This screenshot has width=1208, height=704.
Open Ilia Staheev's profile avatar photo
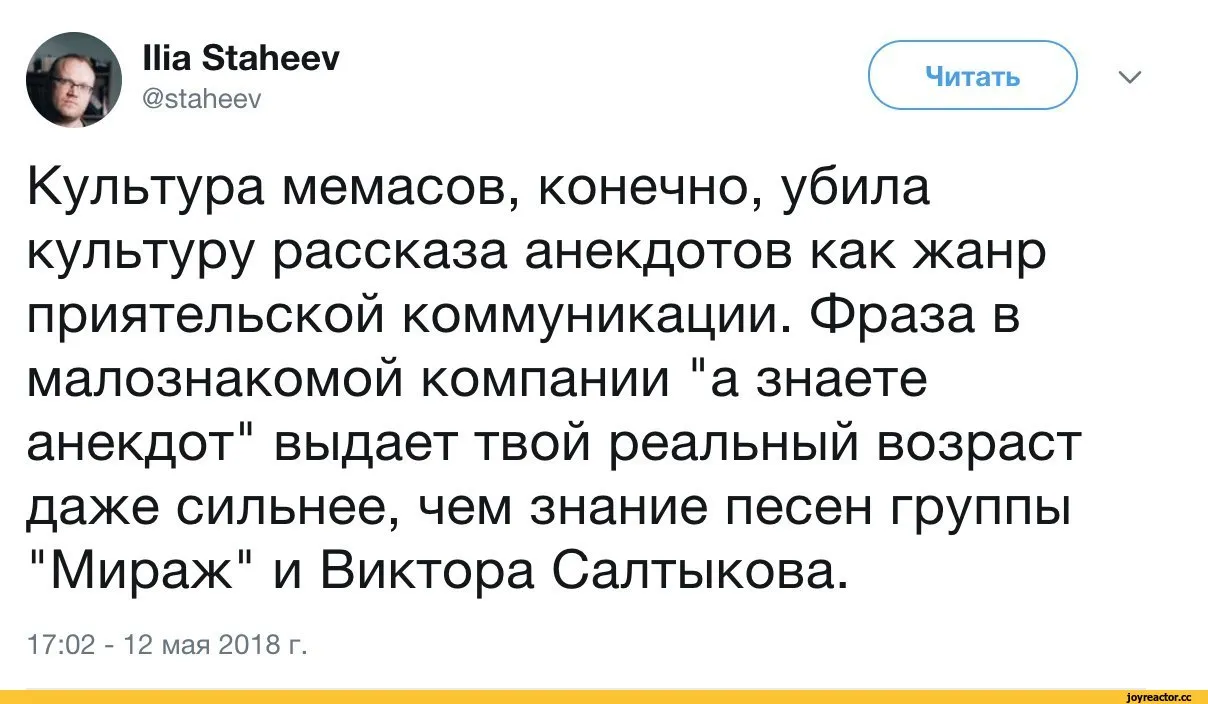pos(73,79)
